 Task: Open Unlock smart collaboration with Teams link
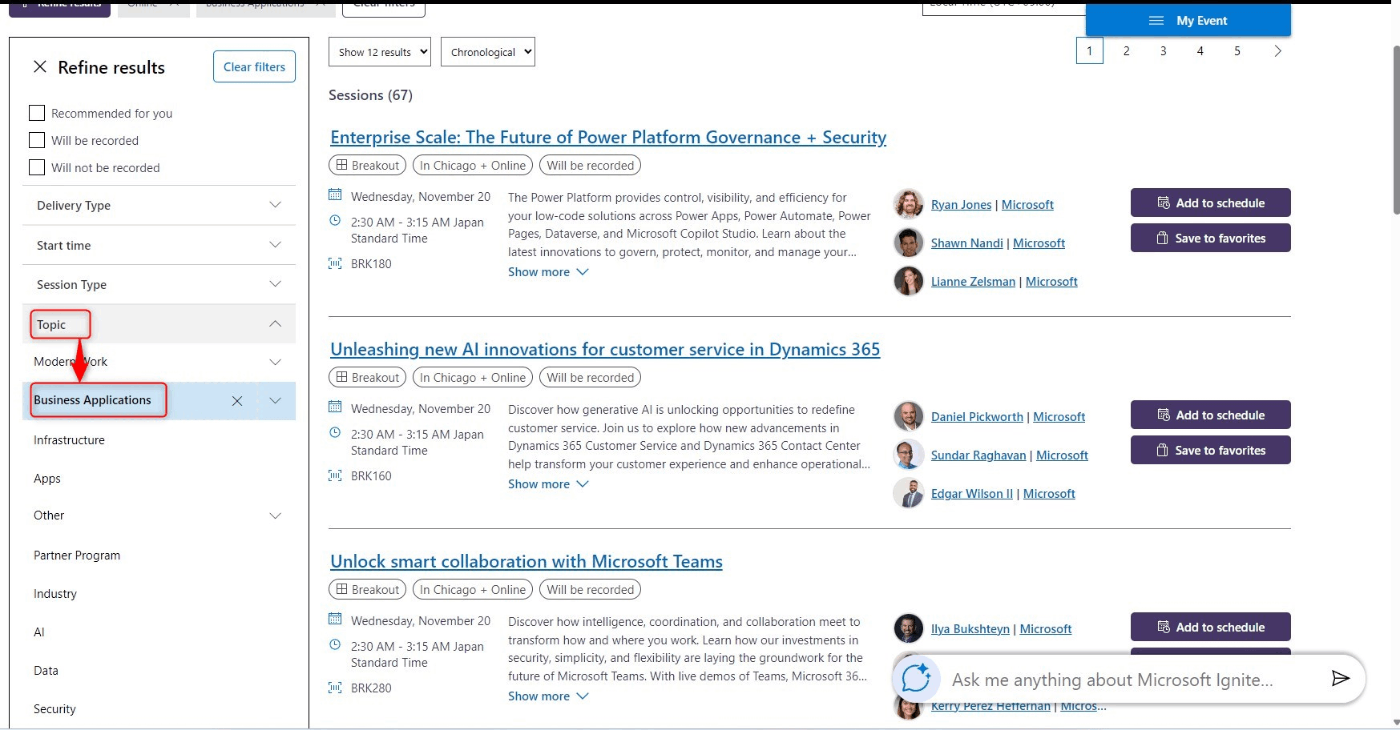point(526,561)
